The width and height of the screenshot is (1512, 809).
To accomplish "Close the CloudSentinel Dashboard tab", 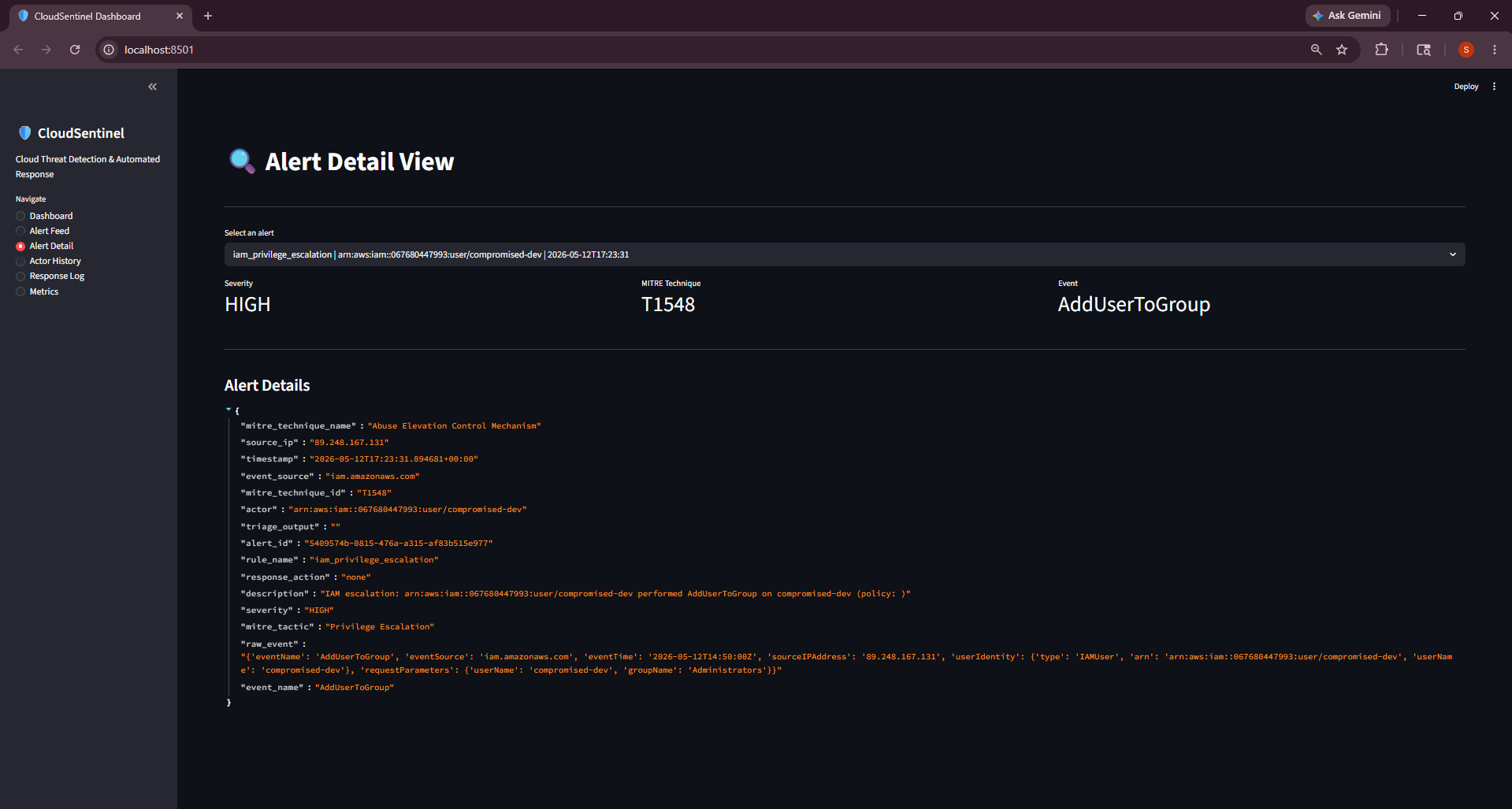I will coord(180,16).
